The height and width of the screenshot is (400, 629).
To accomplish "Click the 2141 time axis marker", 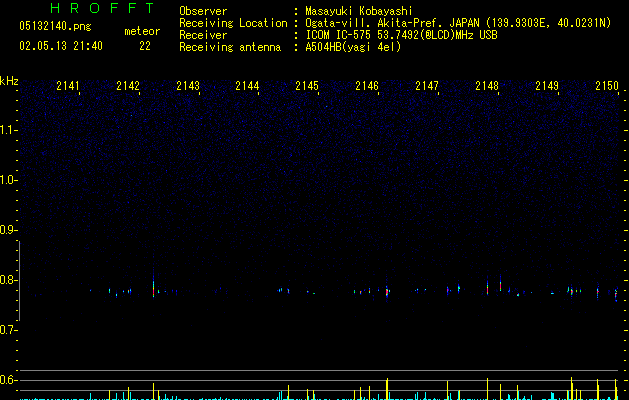I will (x=68, y=85).
